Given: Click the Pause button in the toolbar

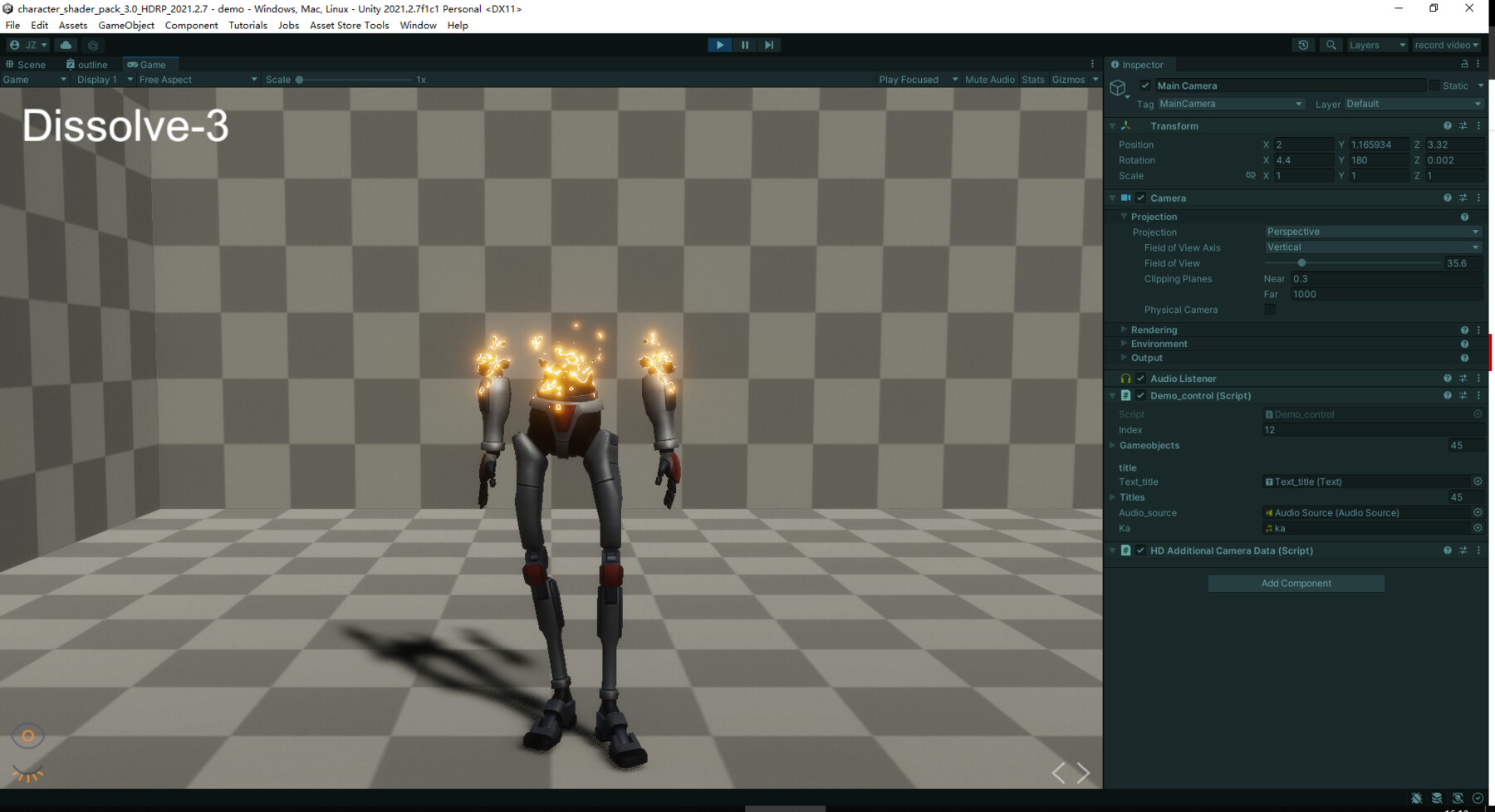Looking at the screenshot, I should [x=744, y=45].
